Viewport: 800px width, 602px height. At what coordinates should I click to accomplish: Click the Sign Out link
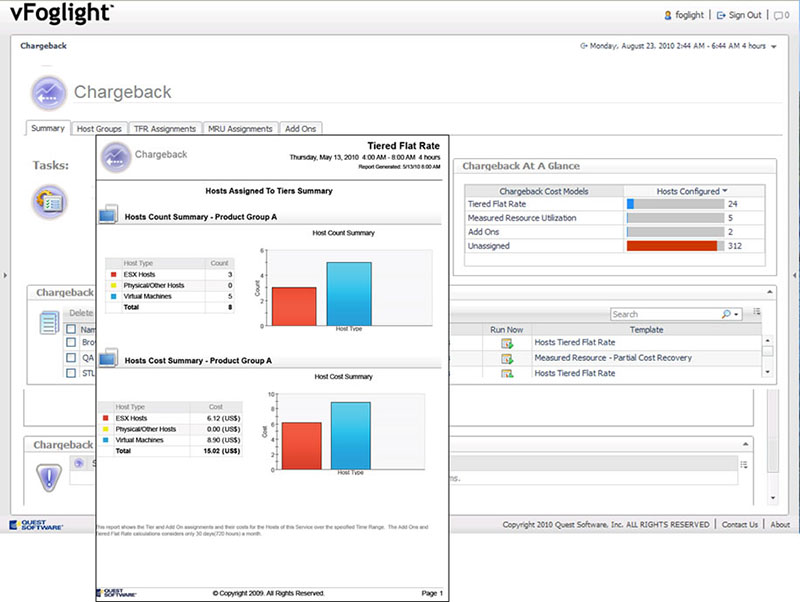coord(744,15)
